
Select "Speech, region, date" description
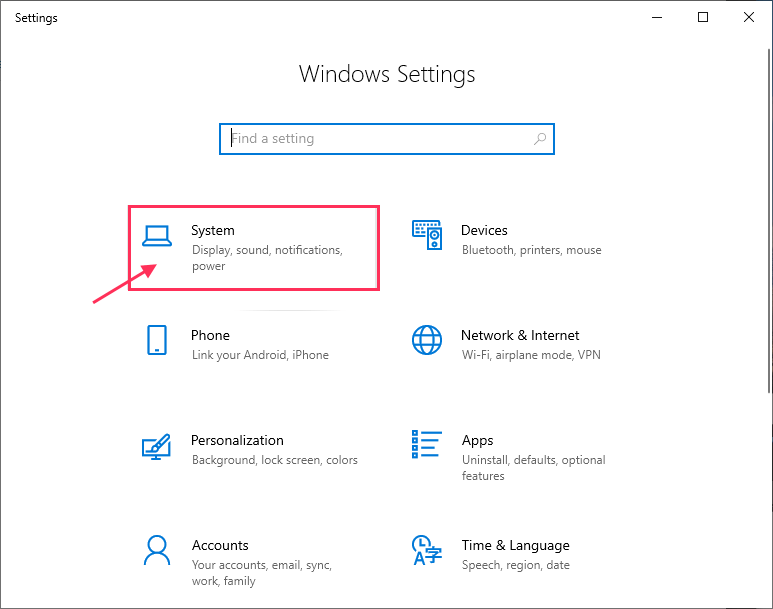515,565
